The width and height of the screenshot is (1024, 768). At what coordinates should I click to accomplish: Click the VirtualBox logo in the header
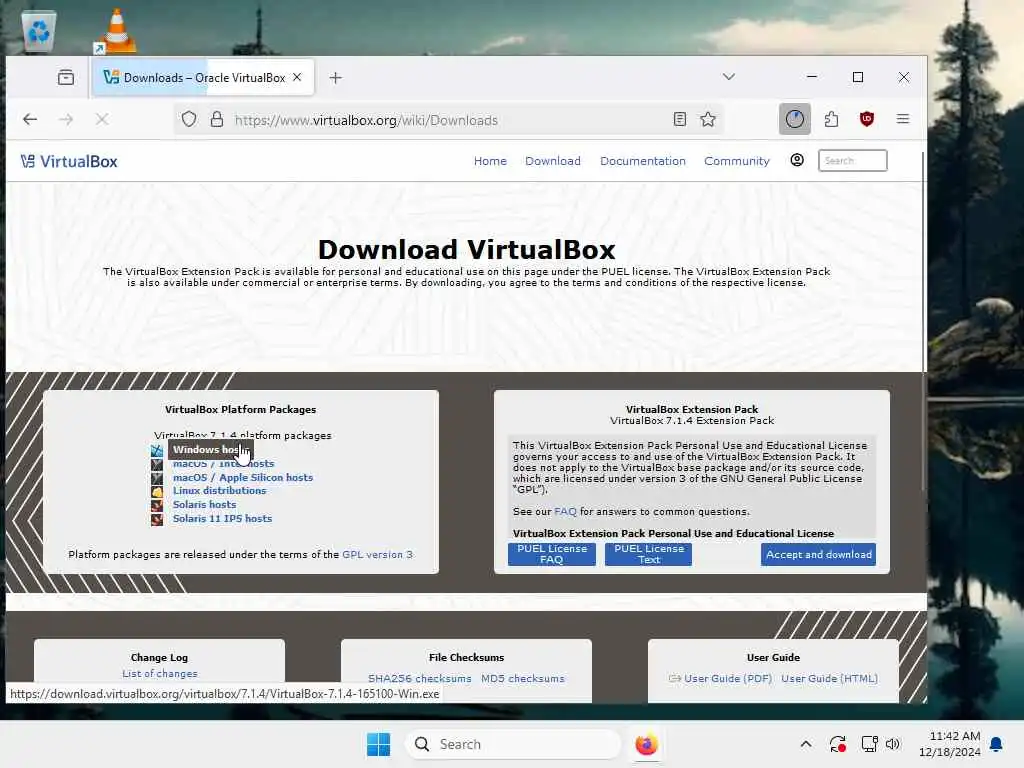click(x=69, y=161)
